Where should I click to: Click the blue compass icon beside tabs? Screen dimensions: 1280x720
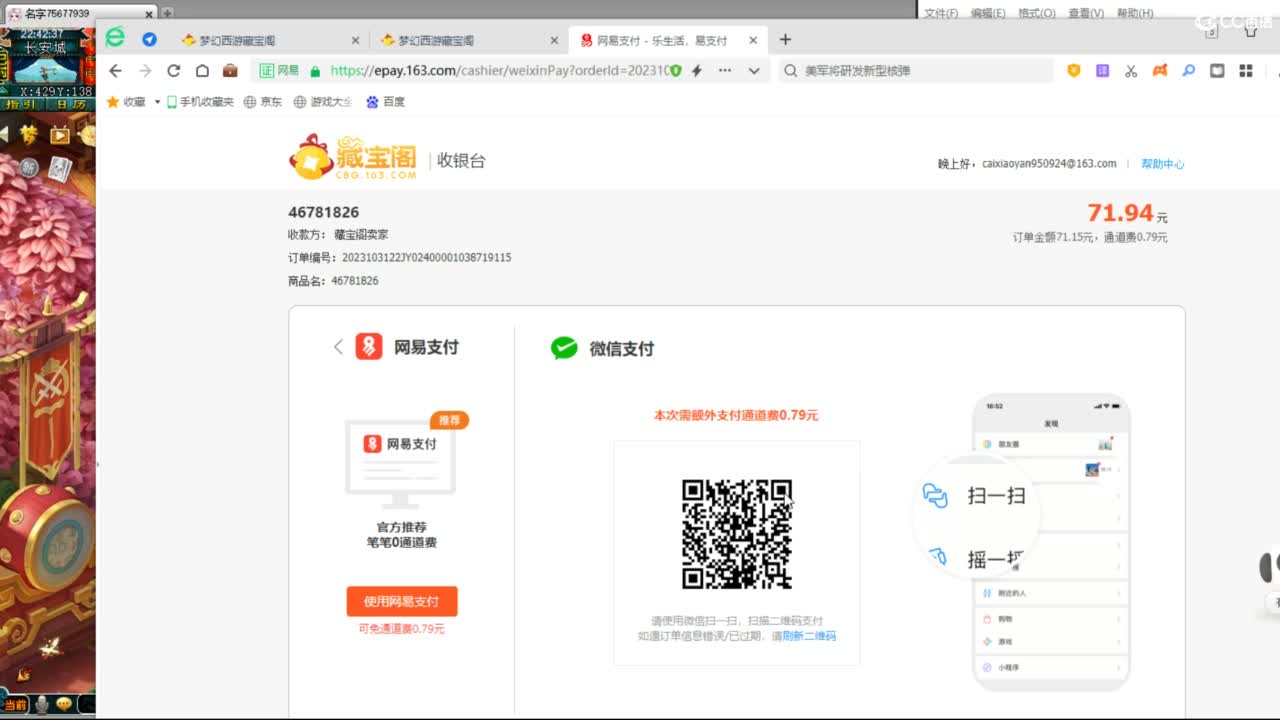[150, 40]
